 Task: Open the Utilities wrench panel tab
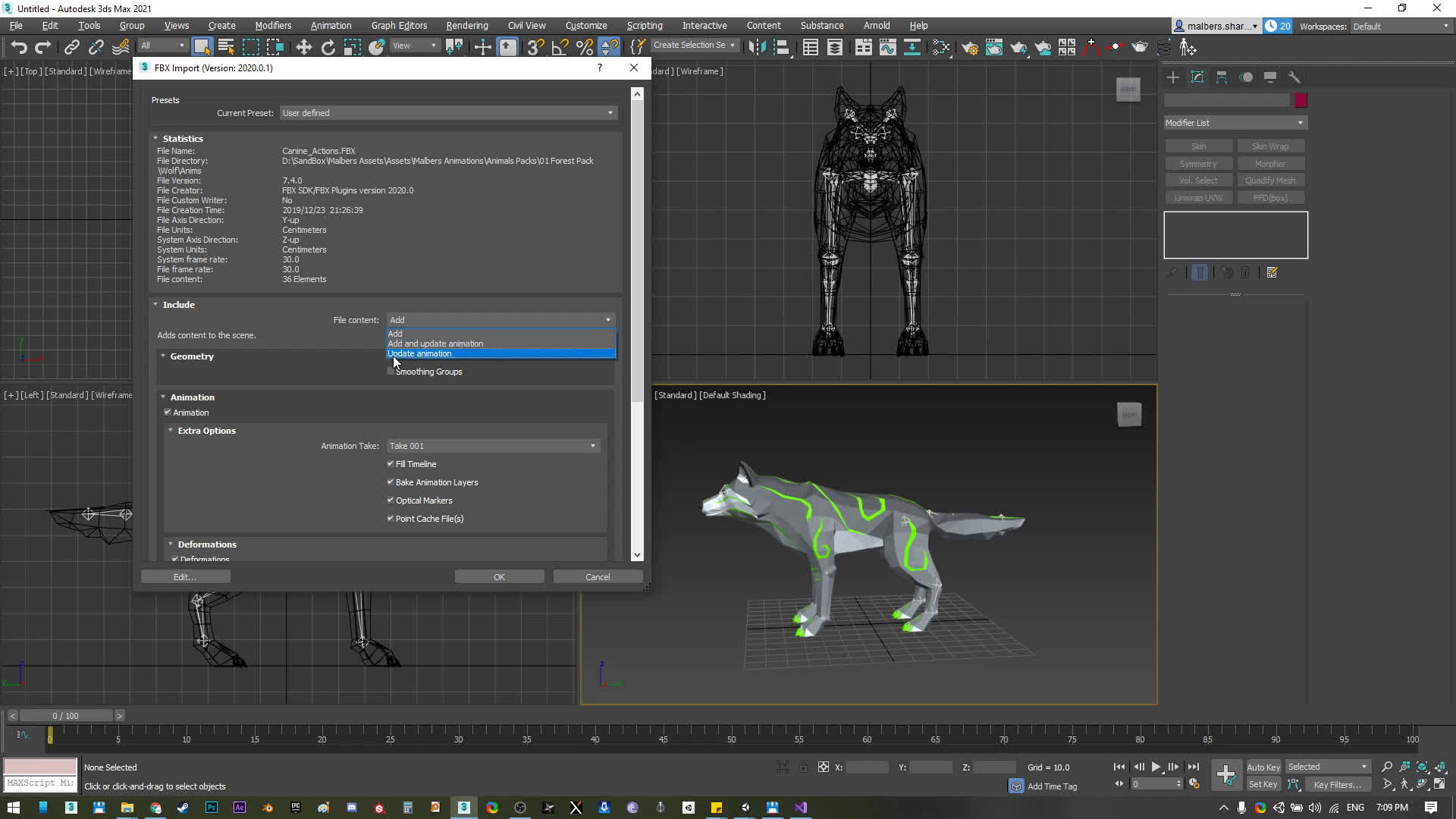(x=1294, y=77)
